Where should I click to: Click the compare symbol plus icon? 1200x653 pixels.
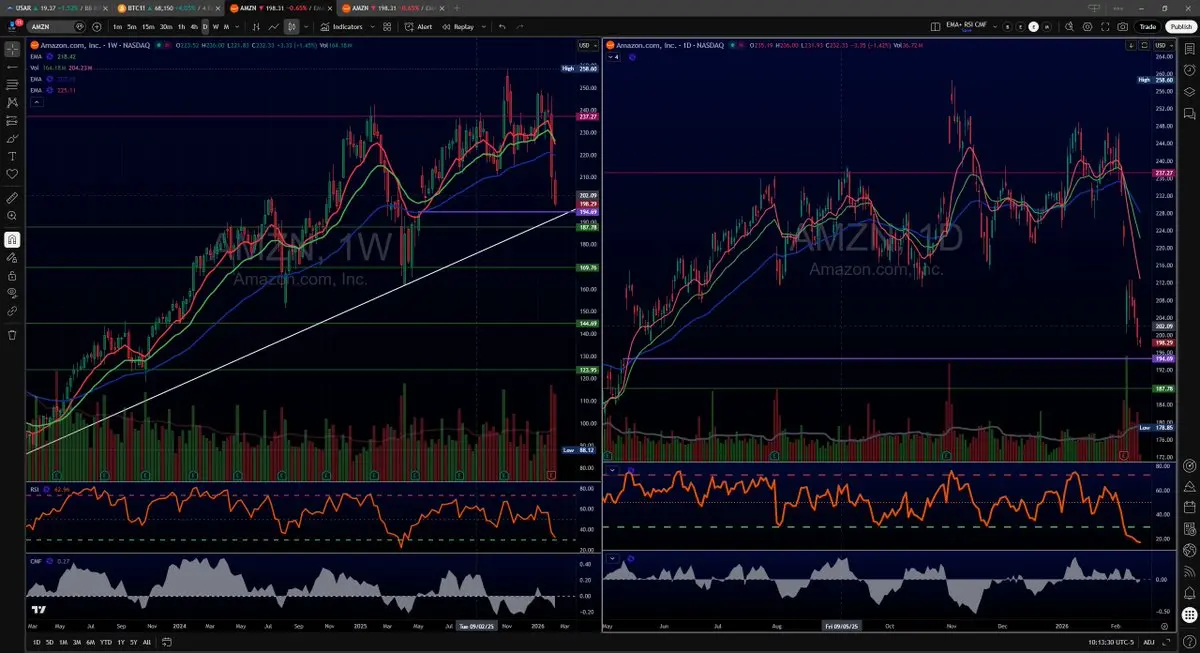[96, 25]
